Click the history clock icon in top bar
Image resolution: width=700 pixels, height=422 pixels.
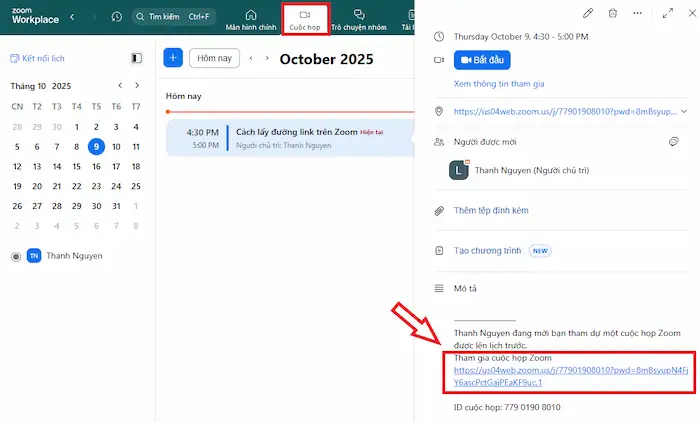(117, 17)
